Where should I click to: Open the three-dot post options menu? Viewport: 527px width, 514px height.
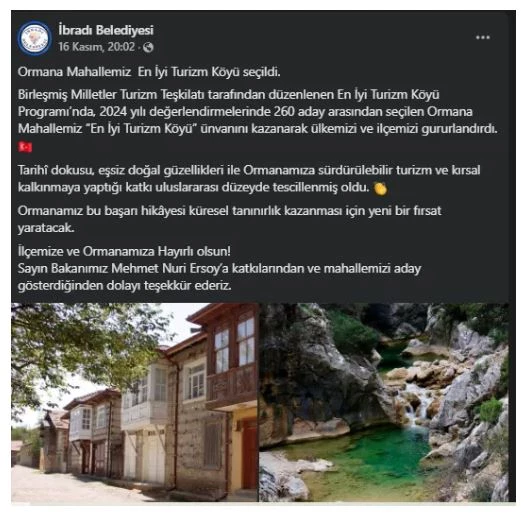[483, 37]
